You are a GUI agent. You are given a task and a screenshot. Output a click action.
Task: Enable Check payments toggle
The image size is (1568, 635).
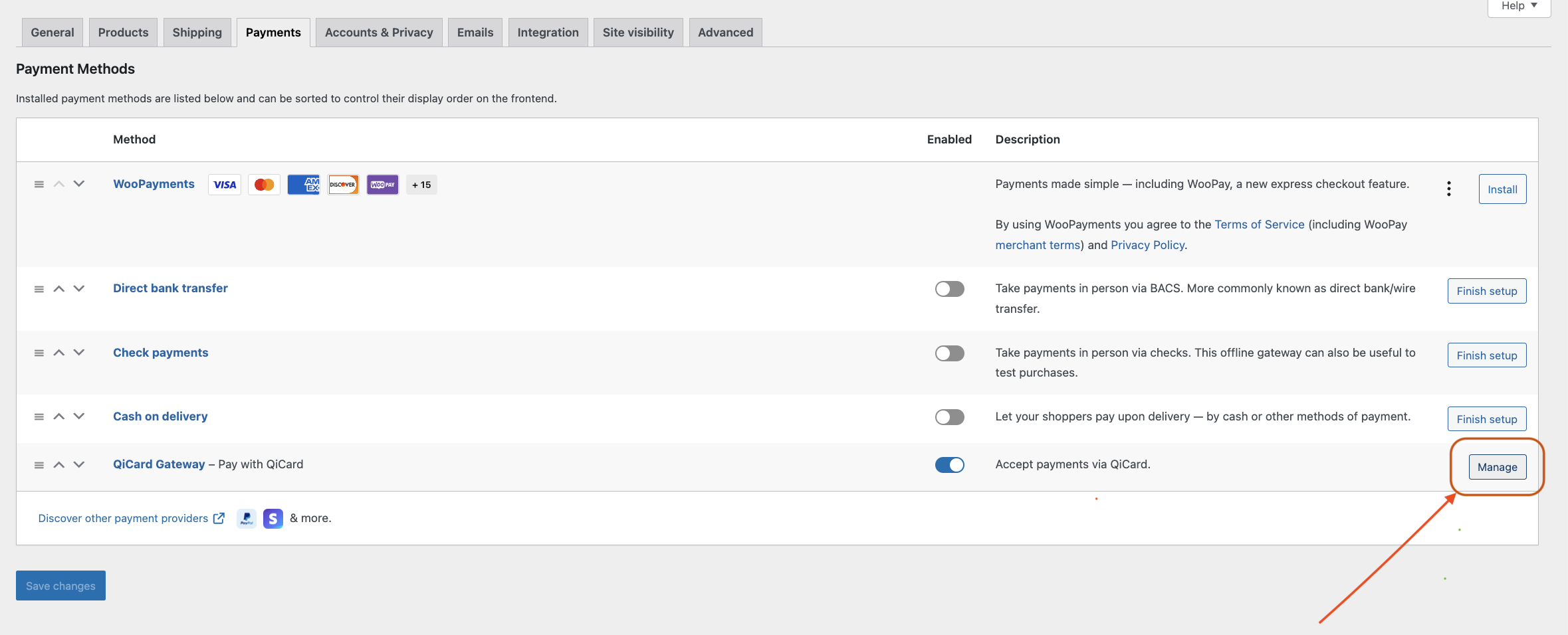(949, 353)
